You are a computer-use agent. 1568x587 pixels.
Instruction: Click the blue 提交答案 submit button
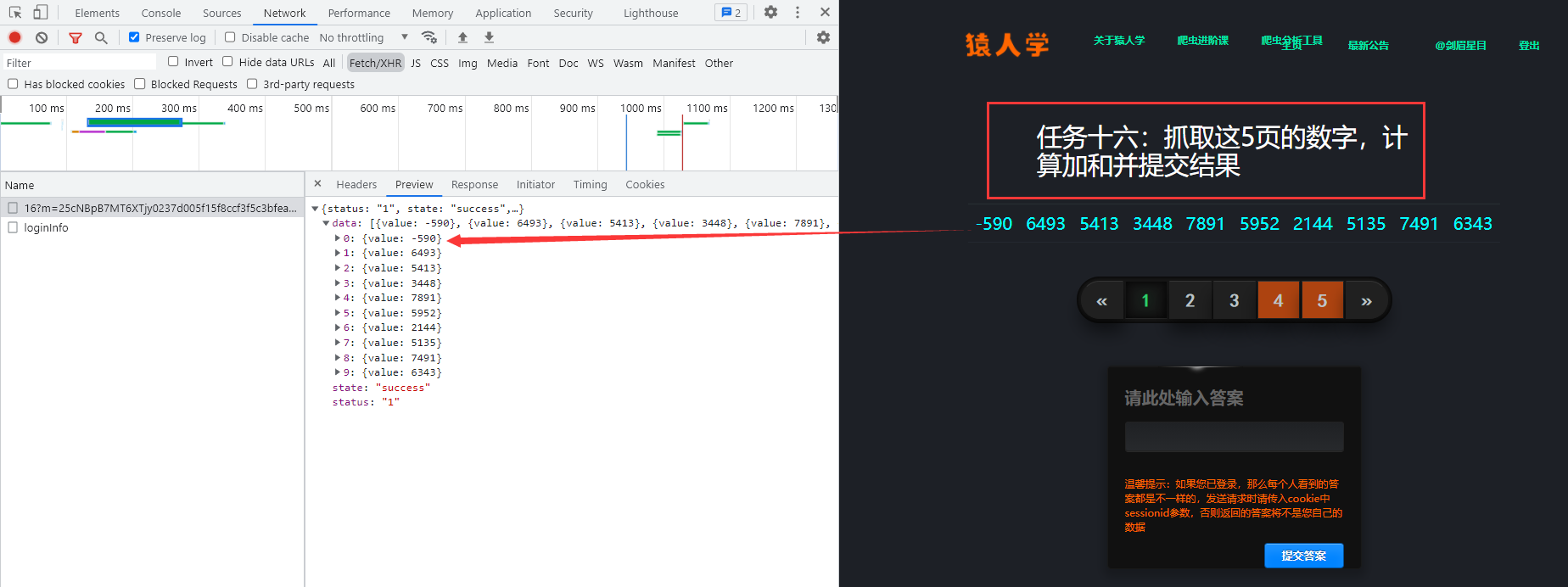tap(1303, 556)
